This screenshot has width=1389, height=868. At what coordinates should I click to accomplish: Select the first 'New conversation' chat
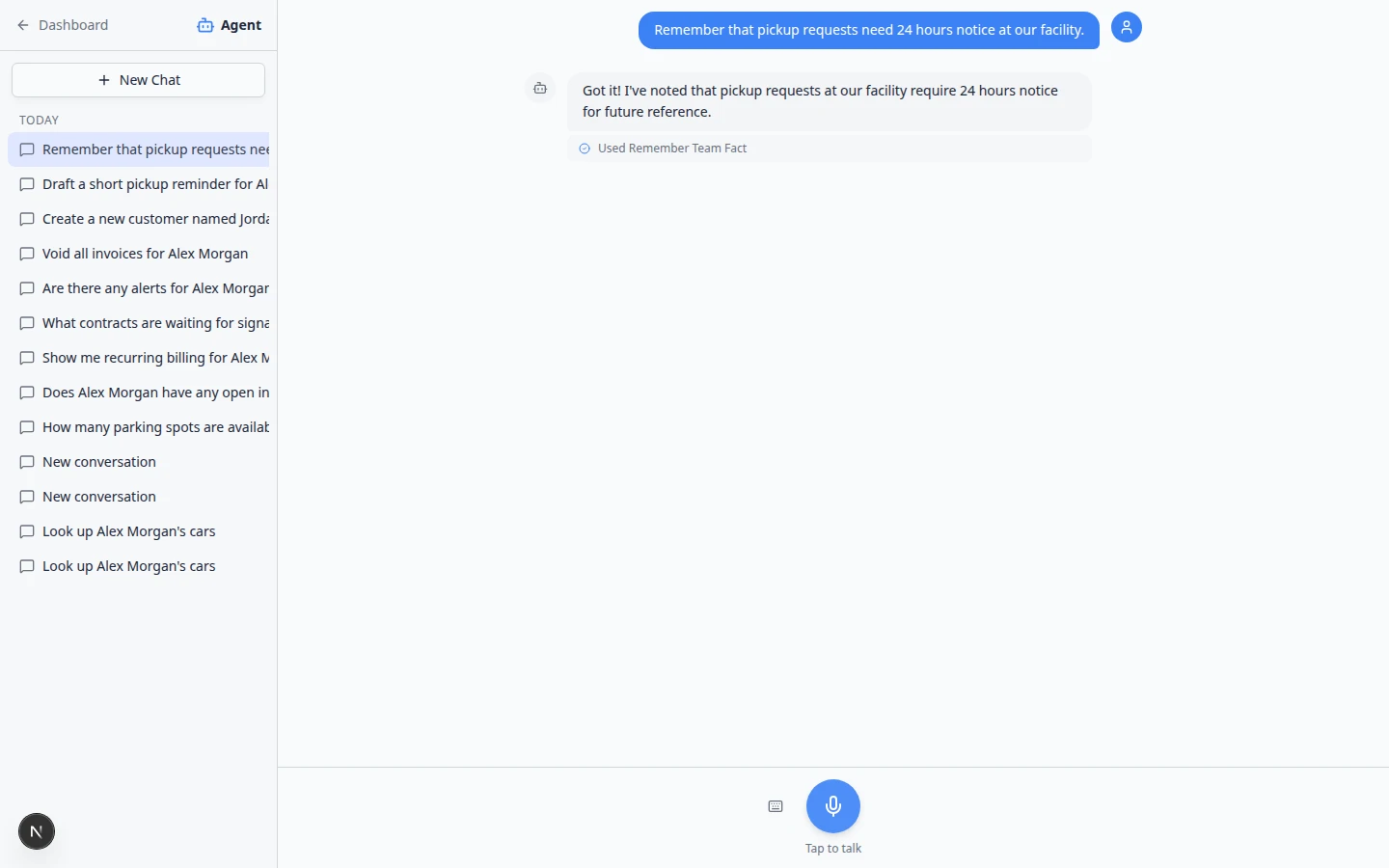pyautogui.click(x=139, y=462)
